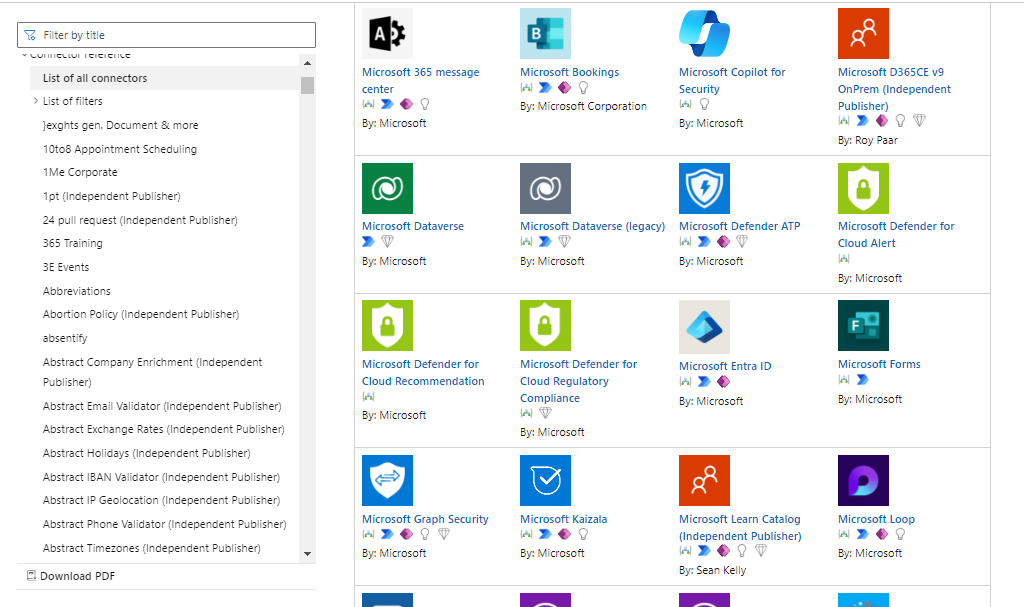
Task: Follow the Microsoft Defender ATP link
Action: (x=739, y=226)
